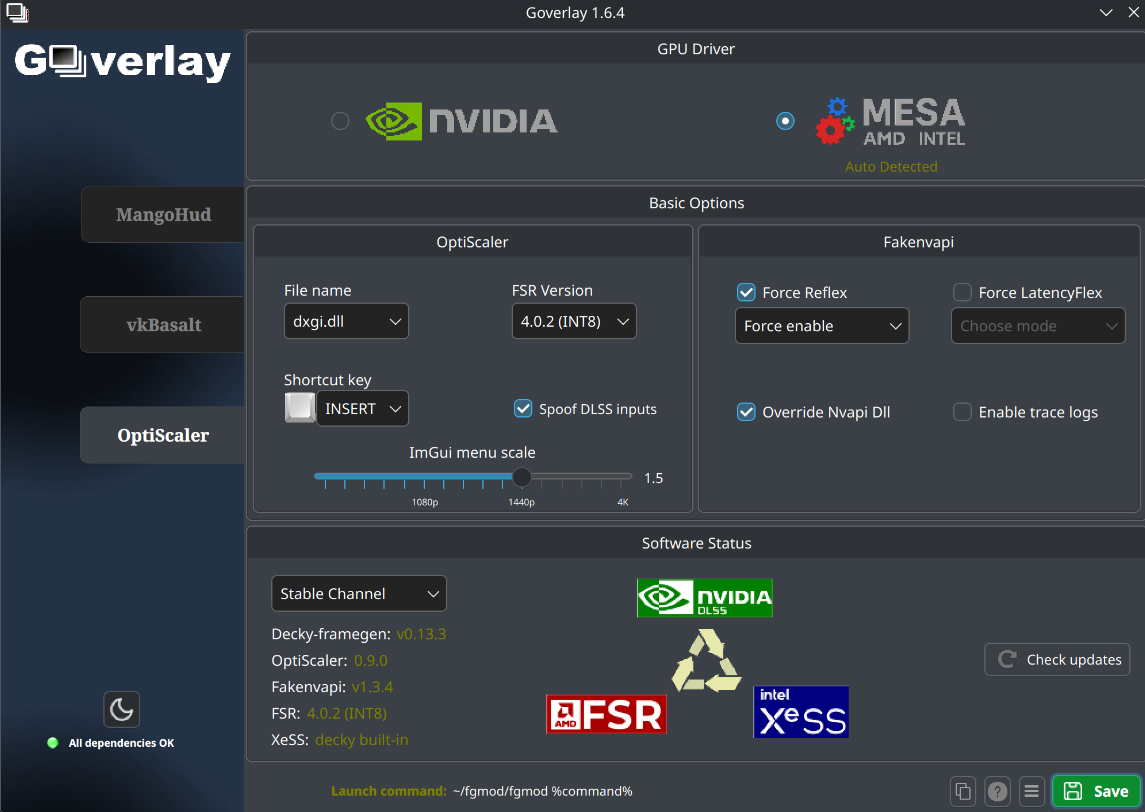Click OptiScaler version 0.9.0

[371, 660]
